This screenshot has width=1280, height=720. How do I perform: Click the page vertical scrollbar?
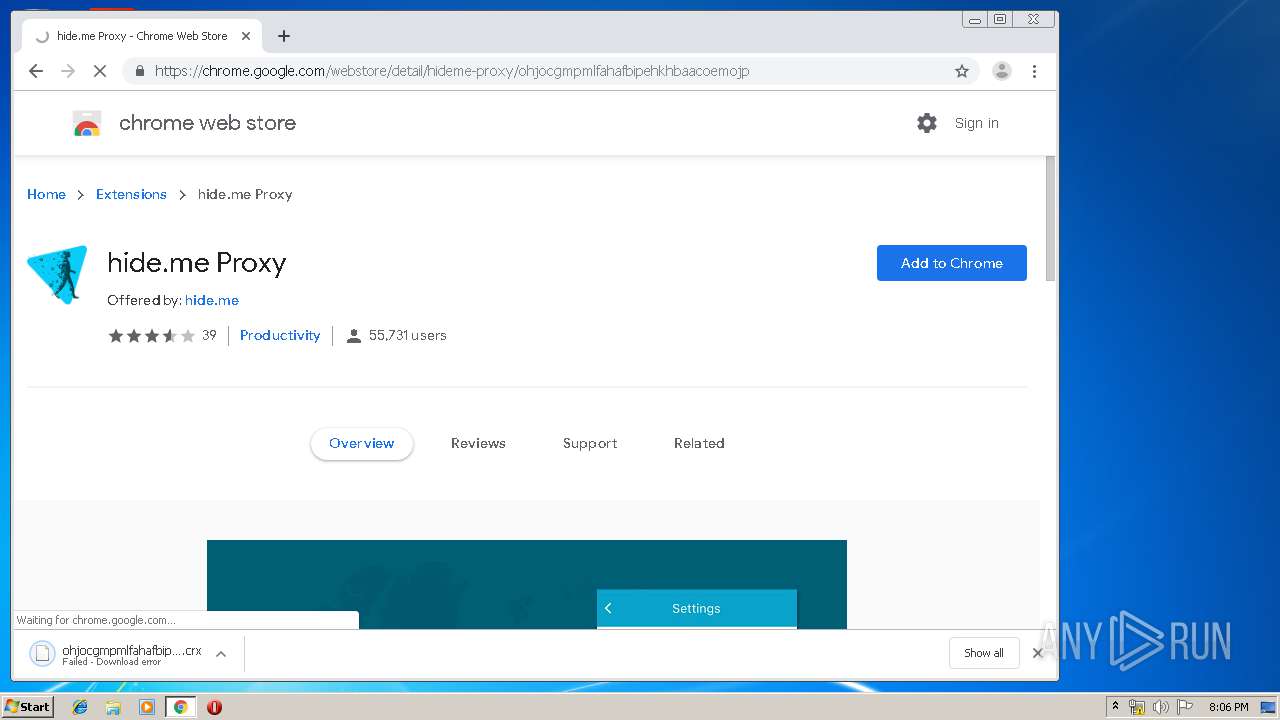(1050, 220)
